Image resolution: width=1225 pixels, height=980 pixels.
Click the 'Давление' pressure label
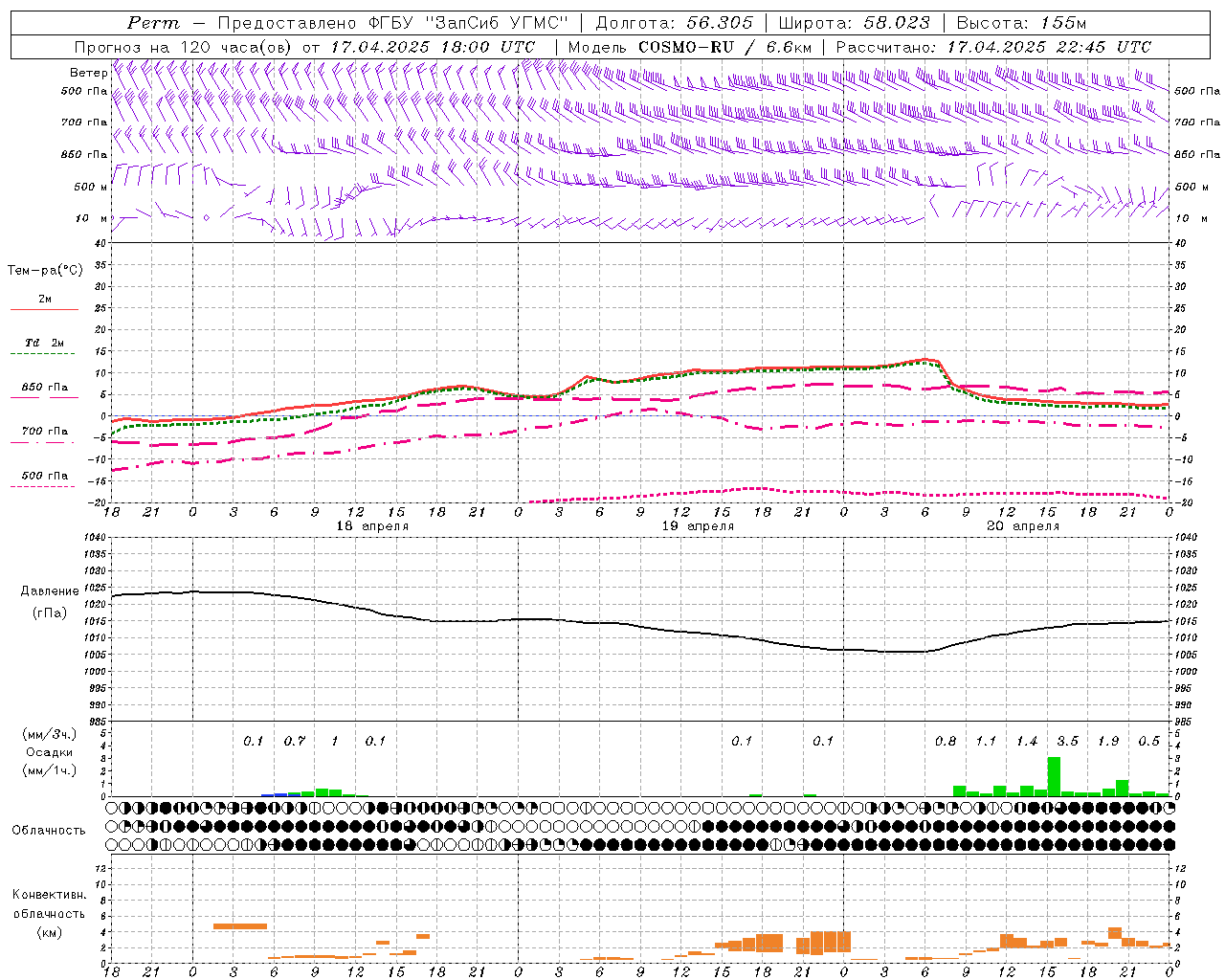pyautogui.click(x=49, y=591)
